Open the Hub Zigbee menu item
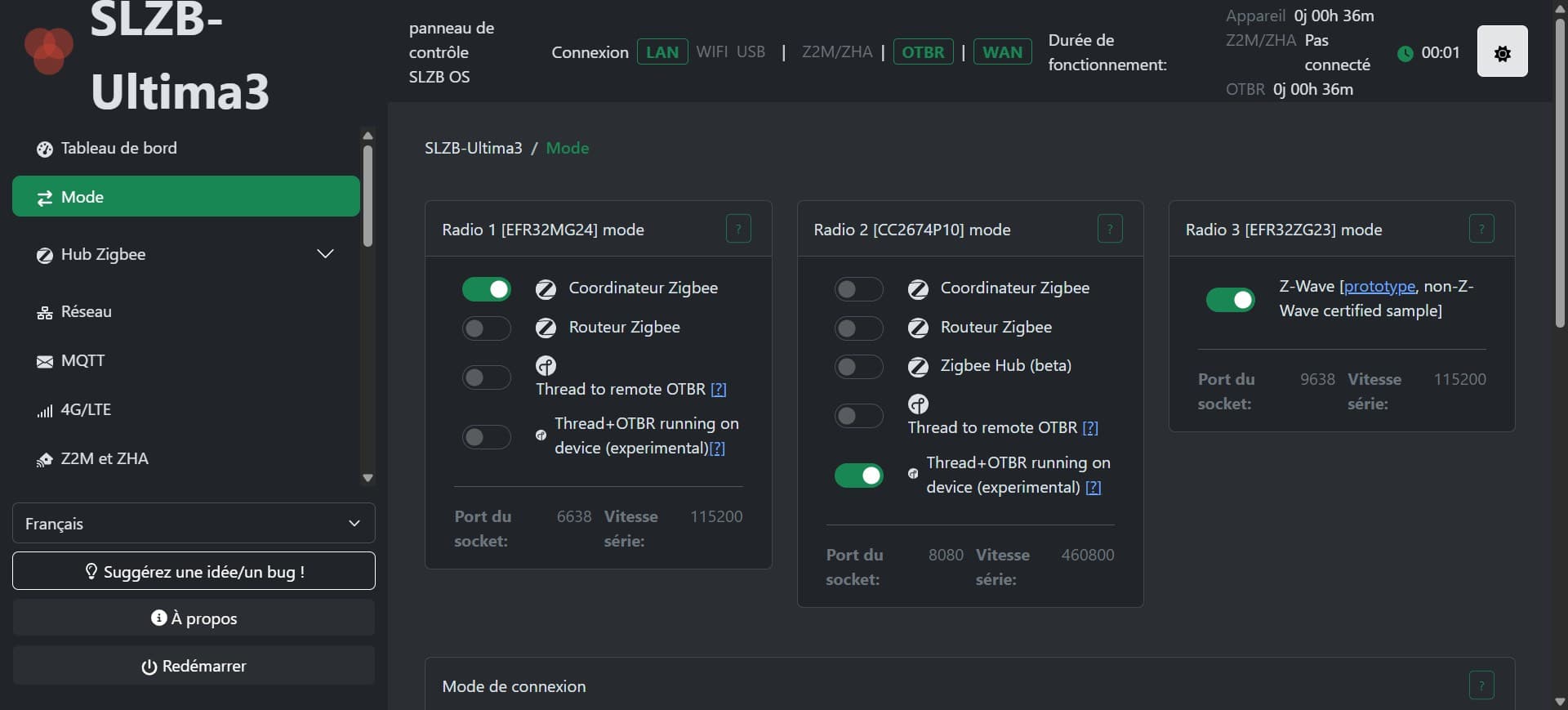 pos(186,254)
